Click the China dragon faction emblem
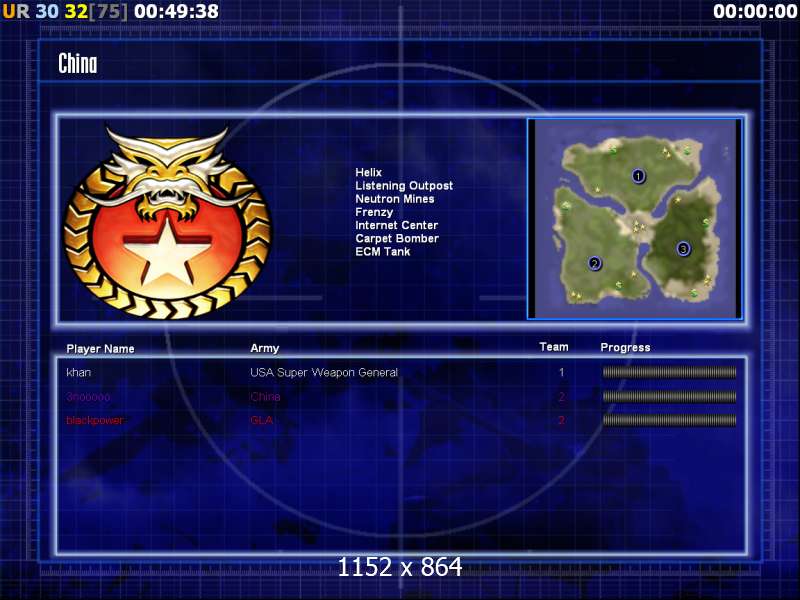The height and width of the screenshot is (600, 800). click(x=168, y=222)
